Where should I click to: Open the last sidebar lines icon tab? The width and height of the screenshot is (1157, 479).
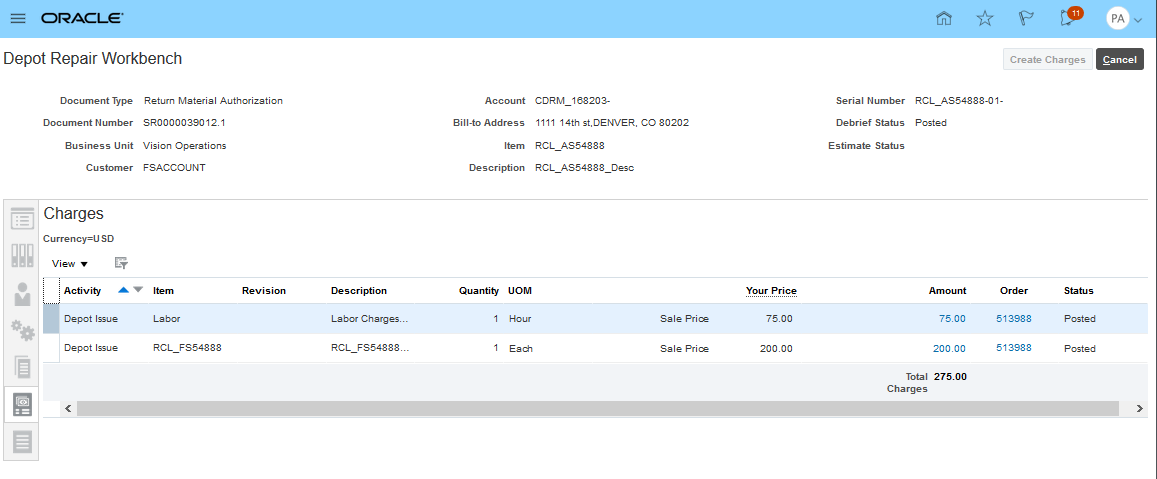pos(22,441)
